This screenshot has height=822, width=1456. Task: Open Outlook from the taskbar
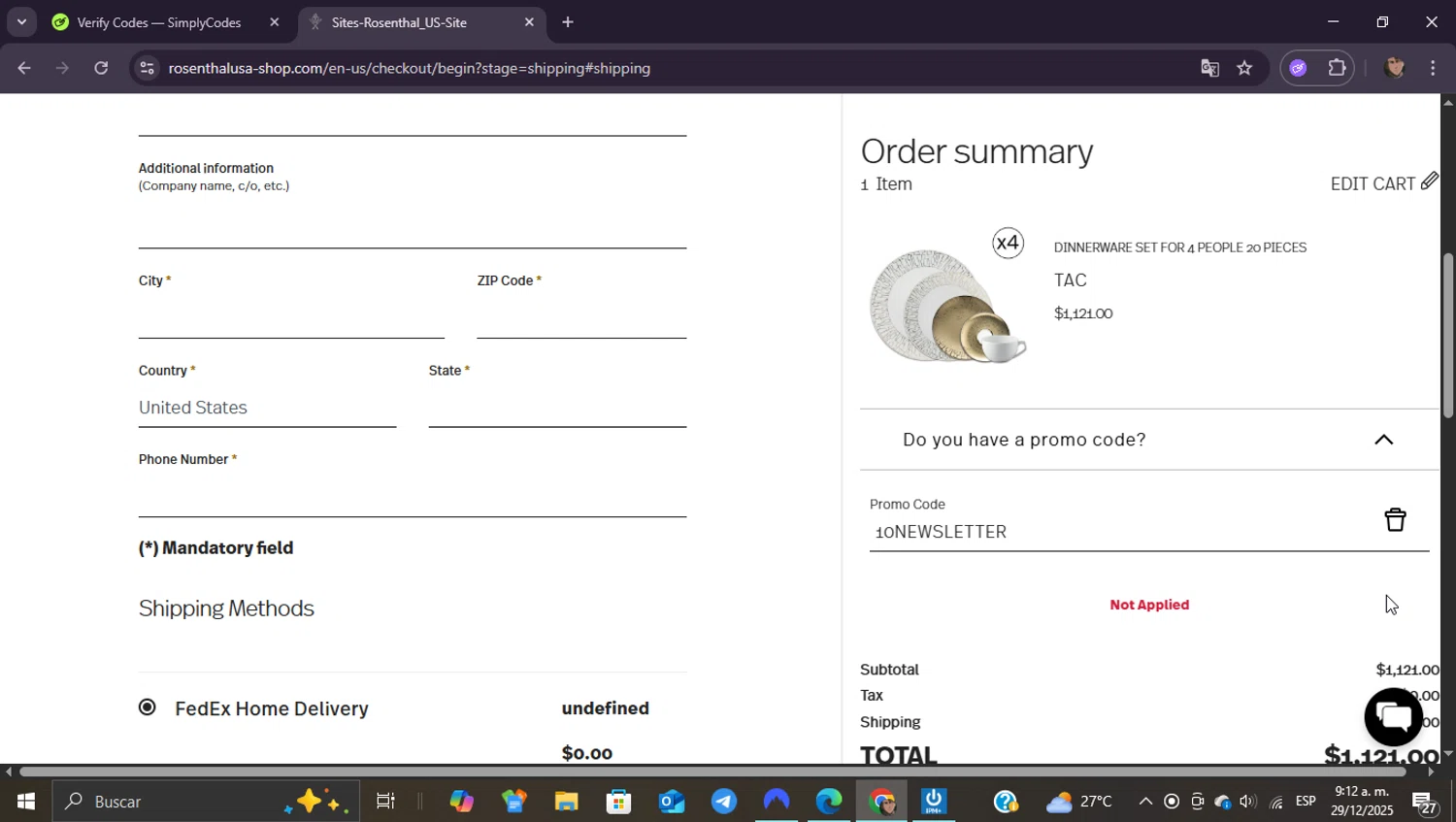[671, 802]
